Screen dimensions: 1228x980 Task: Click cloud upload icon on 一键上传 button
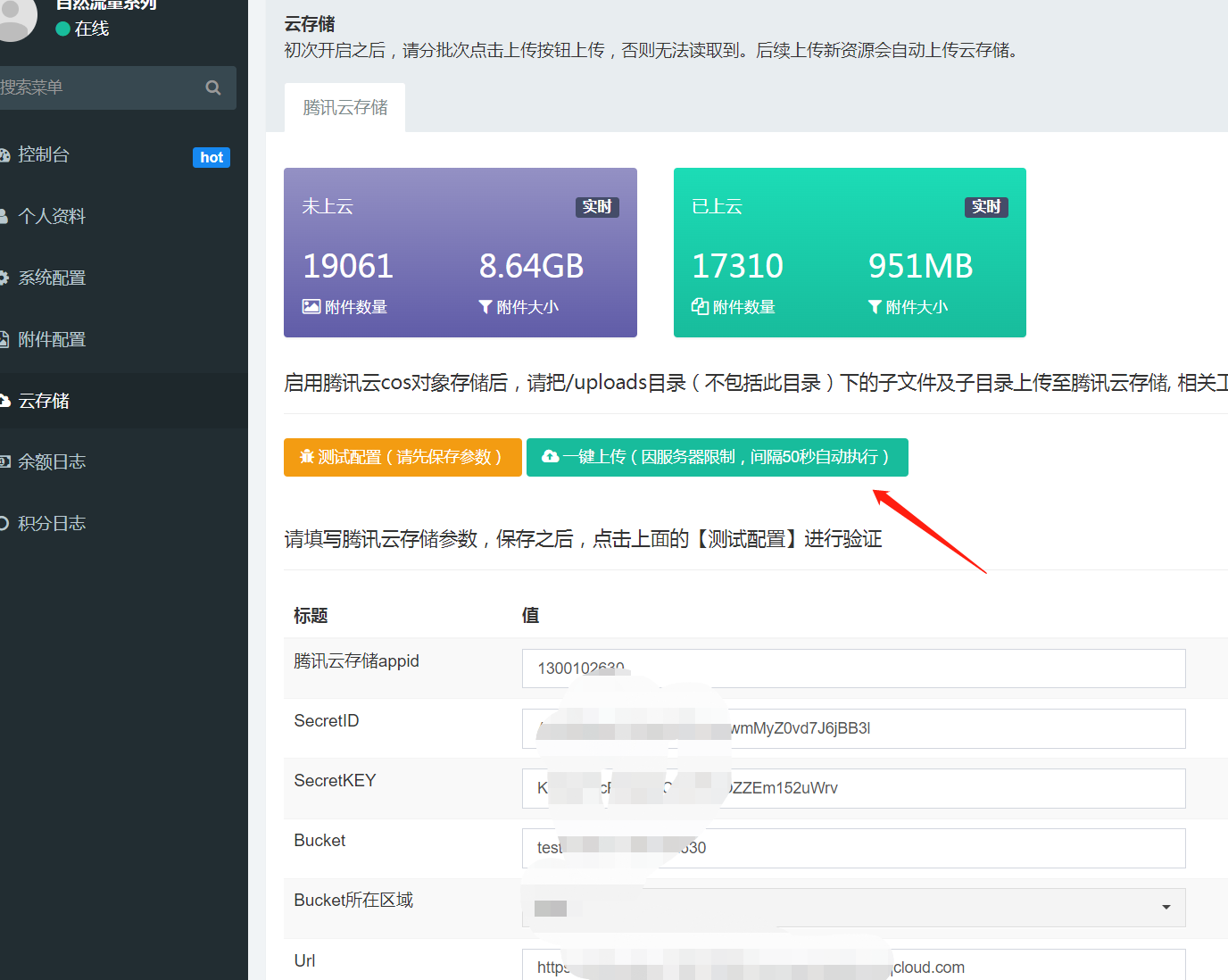click(551, 457)
